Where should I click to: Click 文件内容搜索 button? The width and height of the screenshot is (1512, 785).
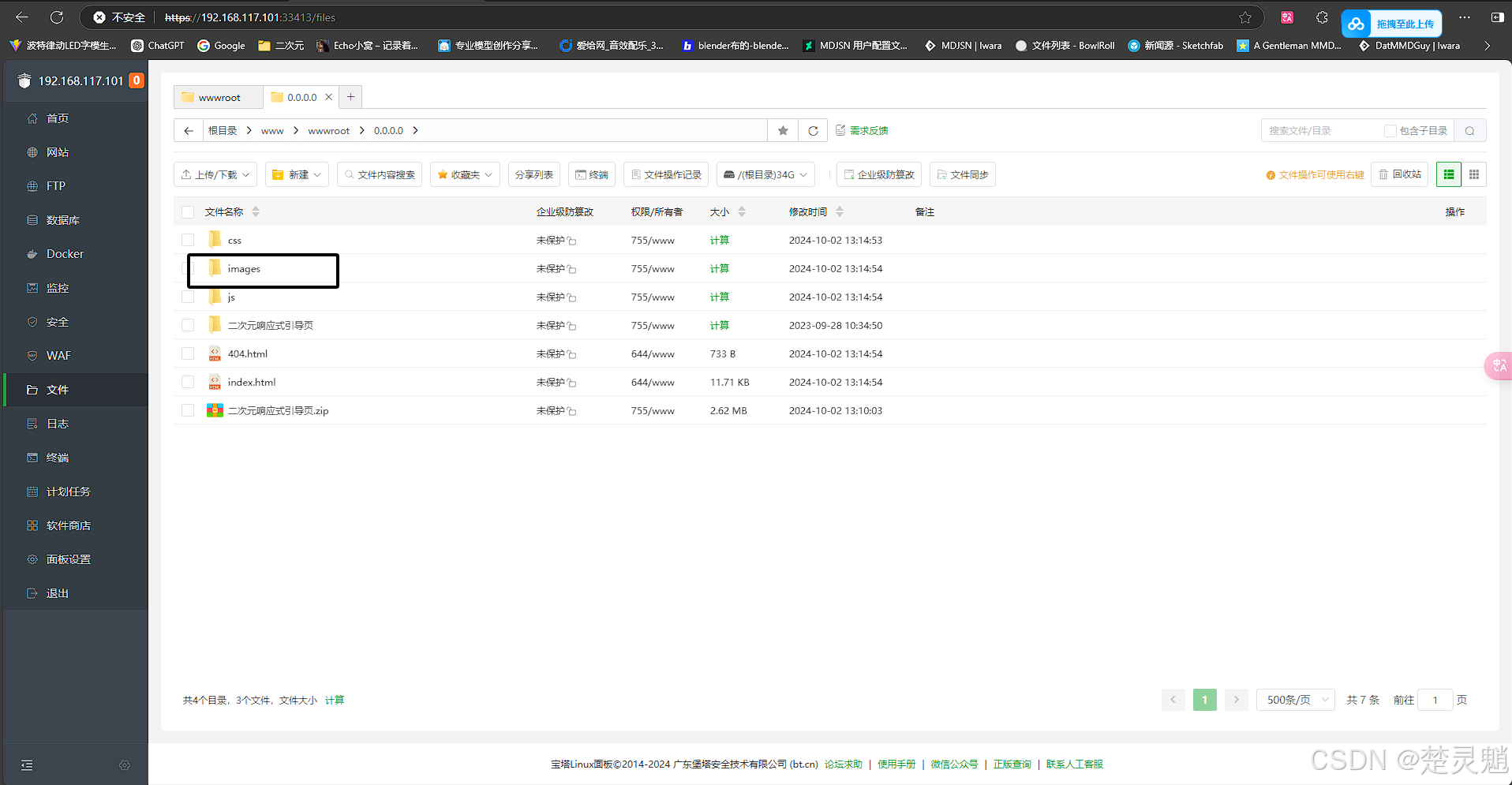tap(380, 174)
